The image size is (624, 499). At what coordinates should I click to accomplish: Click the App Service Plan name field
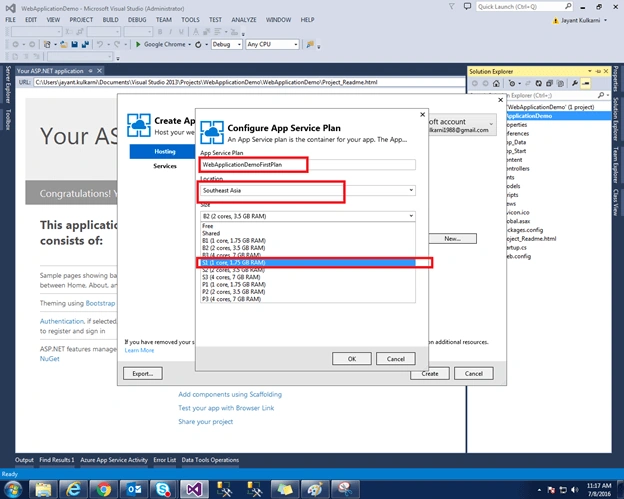pyautogui.click(x=308, y=164)
